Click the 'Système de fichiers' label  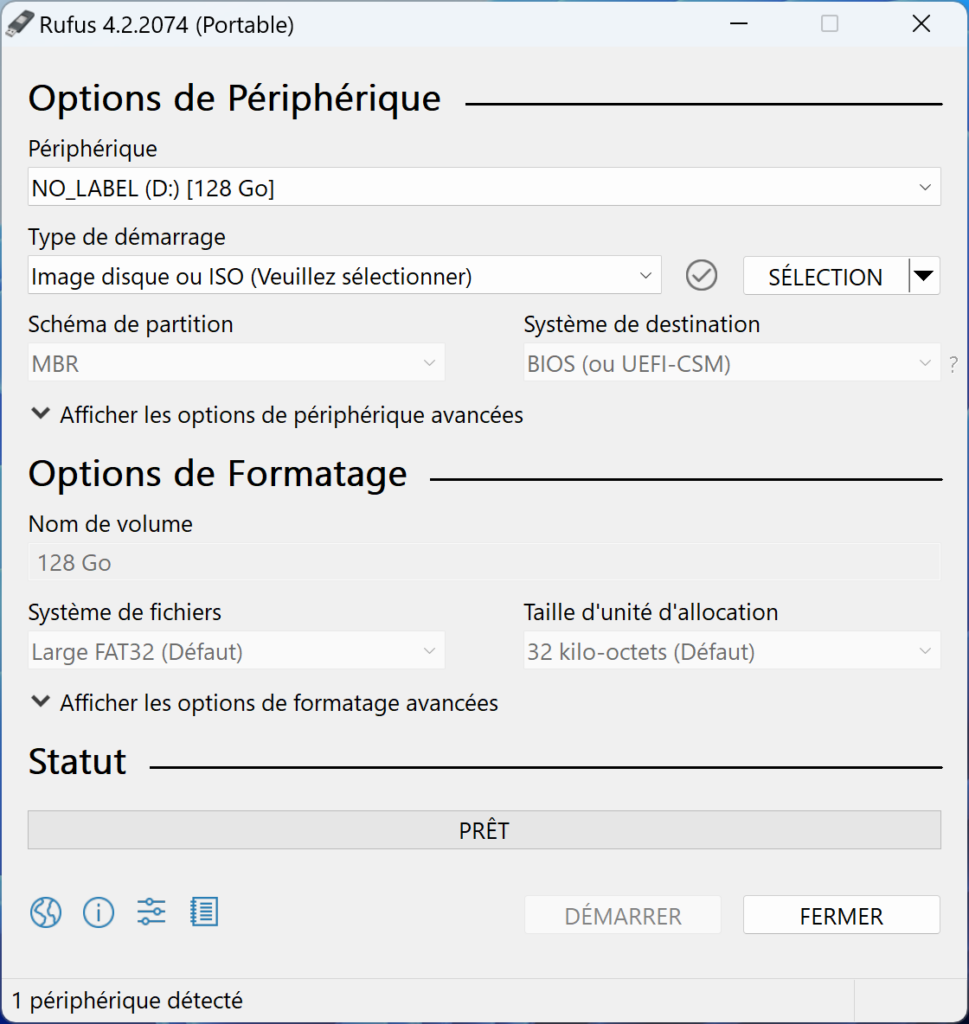(x=125, y=612)
